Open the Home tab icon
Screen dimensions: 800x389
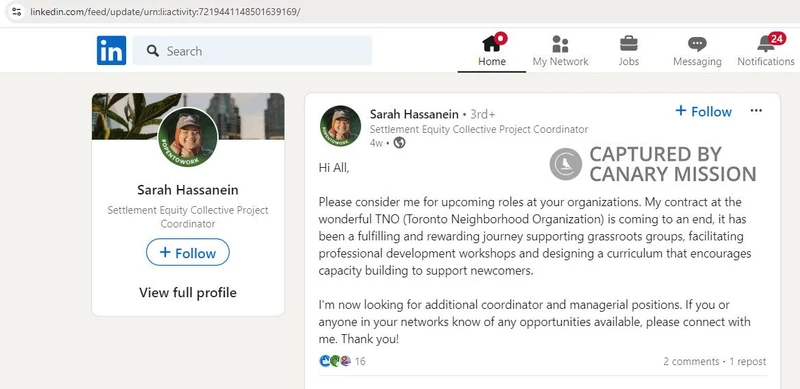492,44
